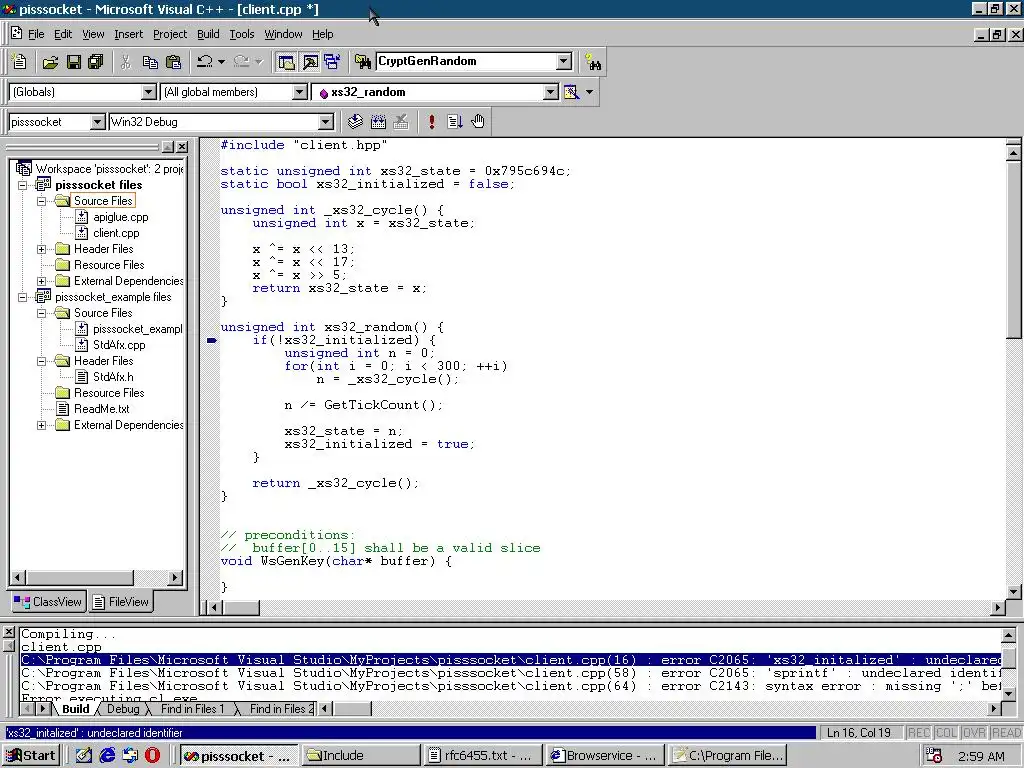Select ReadMe.txt in the file tree
The height and width of the screenshot is (768, 1024).
102,409
